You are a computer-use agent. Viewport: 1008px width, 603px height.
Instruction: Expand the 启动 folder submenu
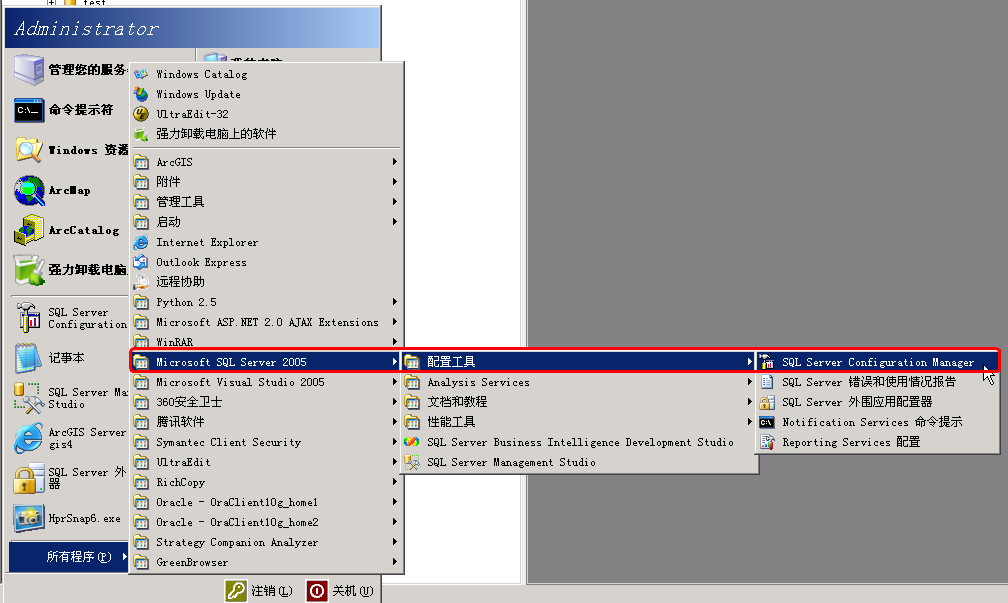(266, 222)
